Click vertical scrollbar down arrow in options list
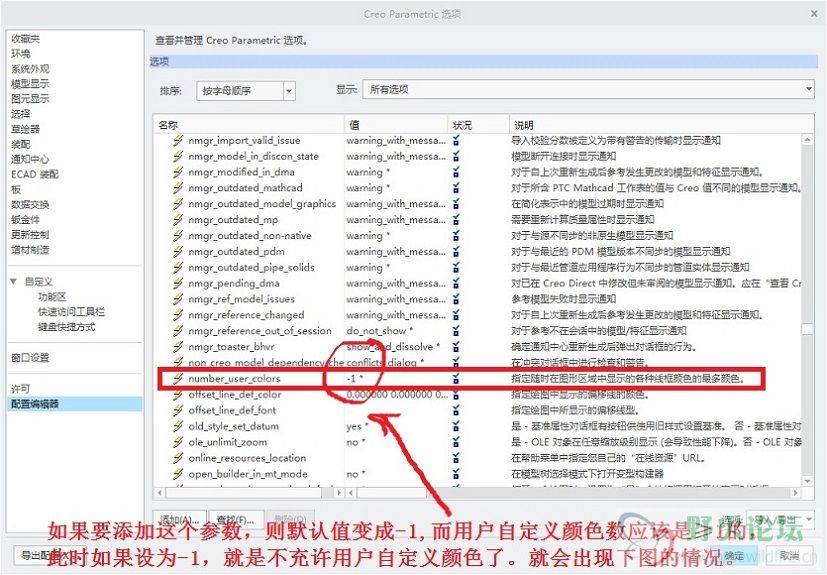Image resolution: width=827 pixels, height=575 pixels. click(807, 481)
